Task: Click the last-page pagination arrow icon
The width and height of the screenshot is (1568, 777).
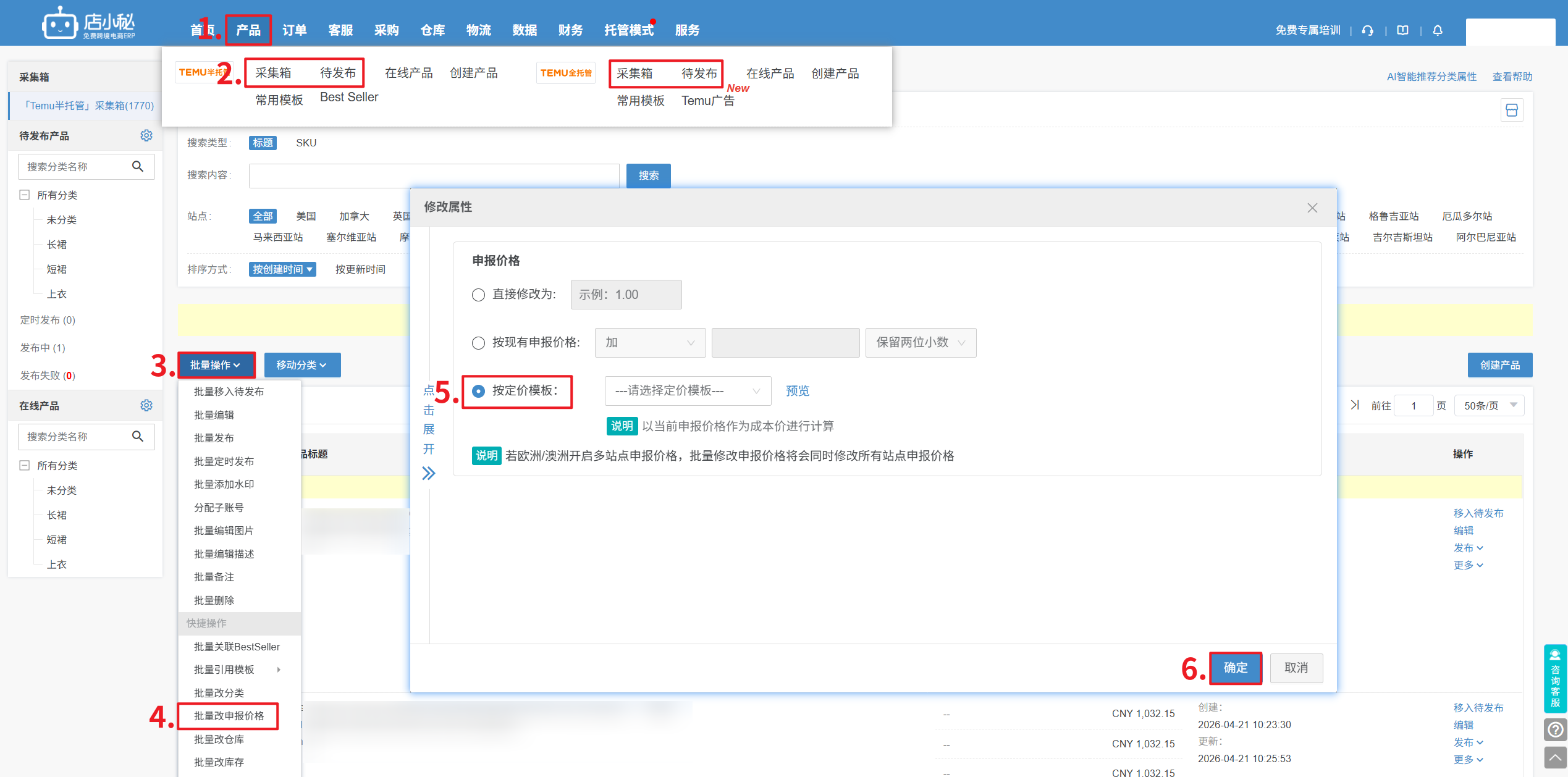Action: click(x=1355, y=405)
